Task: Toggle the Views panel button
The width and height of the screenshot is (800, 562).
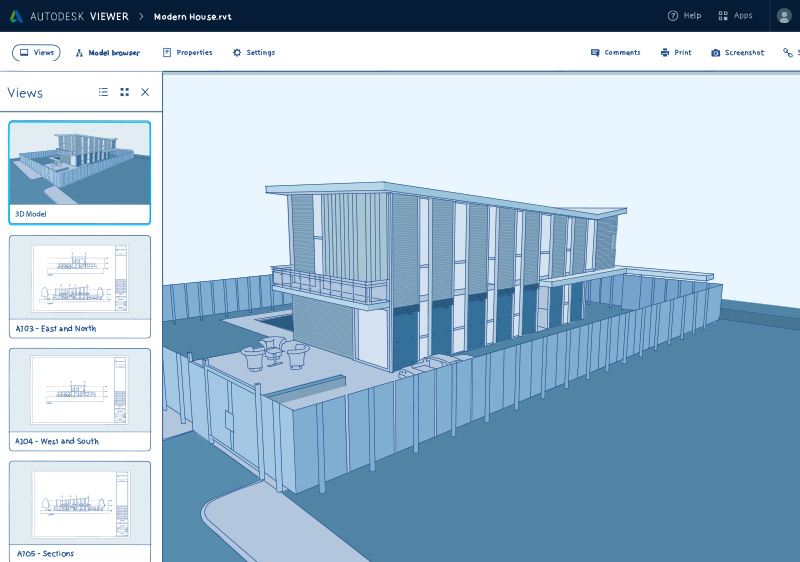Action: pos(36,52)
